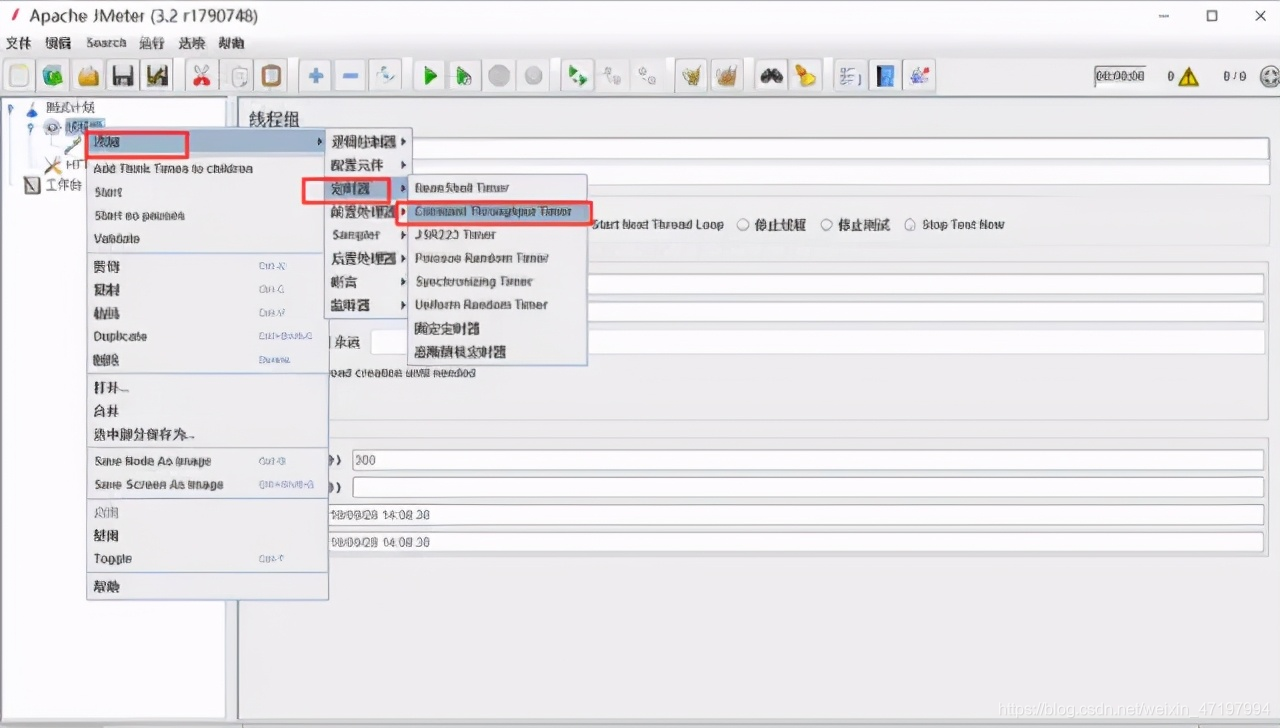
Task: Choose Constant Throughput Timer
Action: [497, 212]
